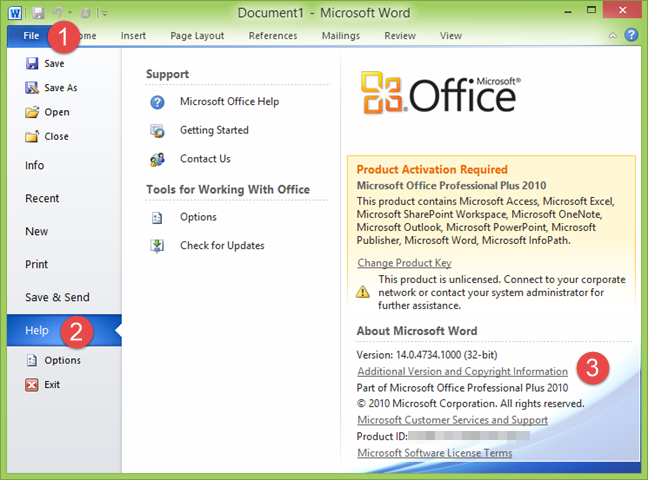Click the Product Activation Required heading

pos(432,170)
